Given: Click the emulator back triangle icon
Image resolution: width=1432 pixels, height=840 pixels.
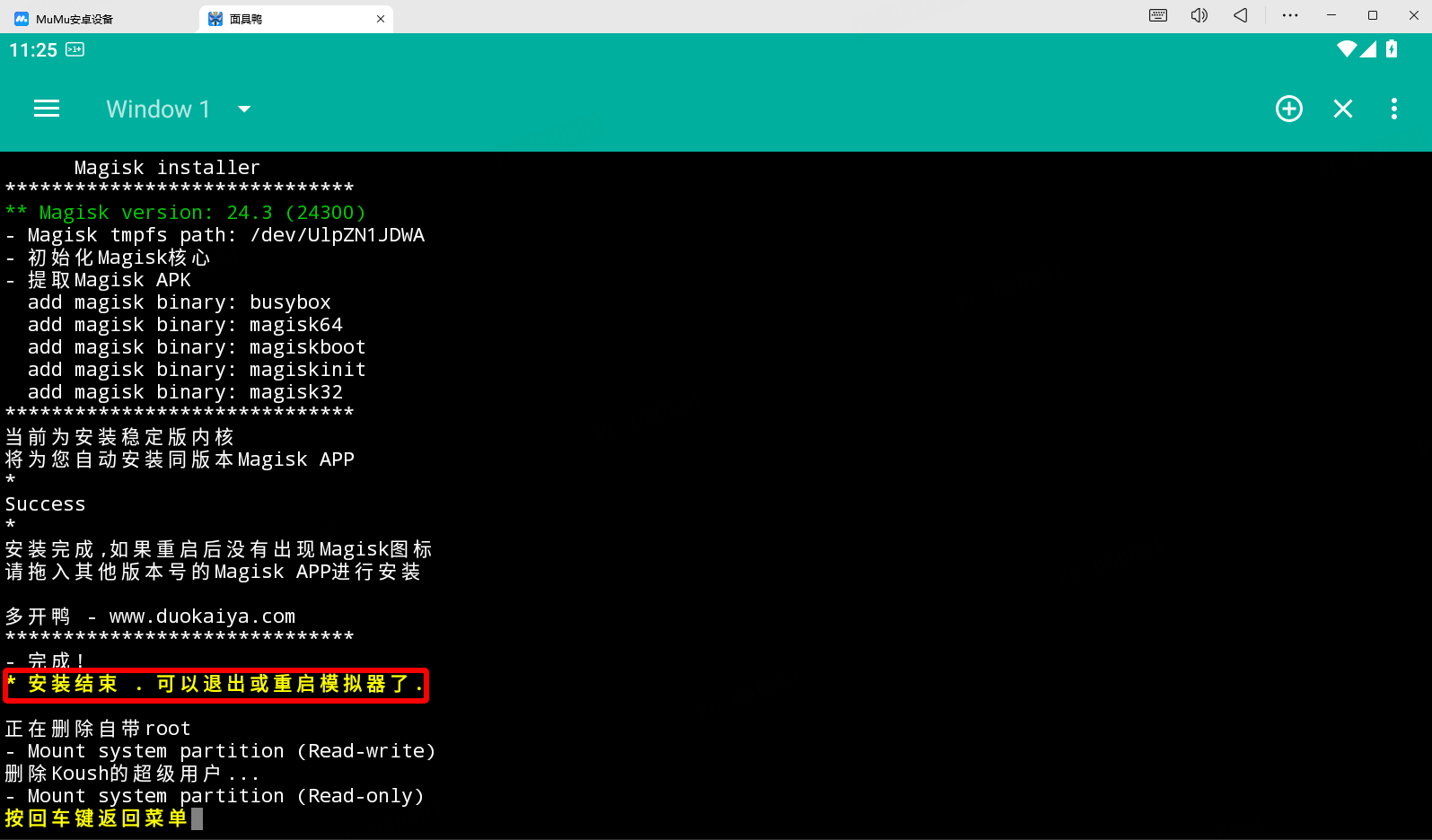Looking at the screenshot, I should tap(1241, 15).
